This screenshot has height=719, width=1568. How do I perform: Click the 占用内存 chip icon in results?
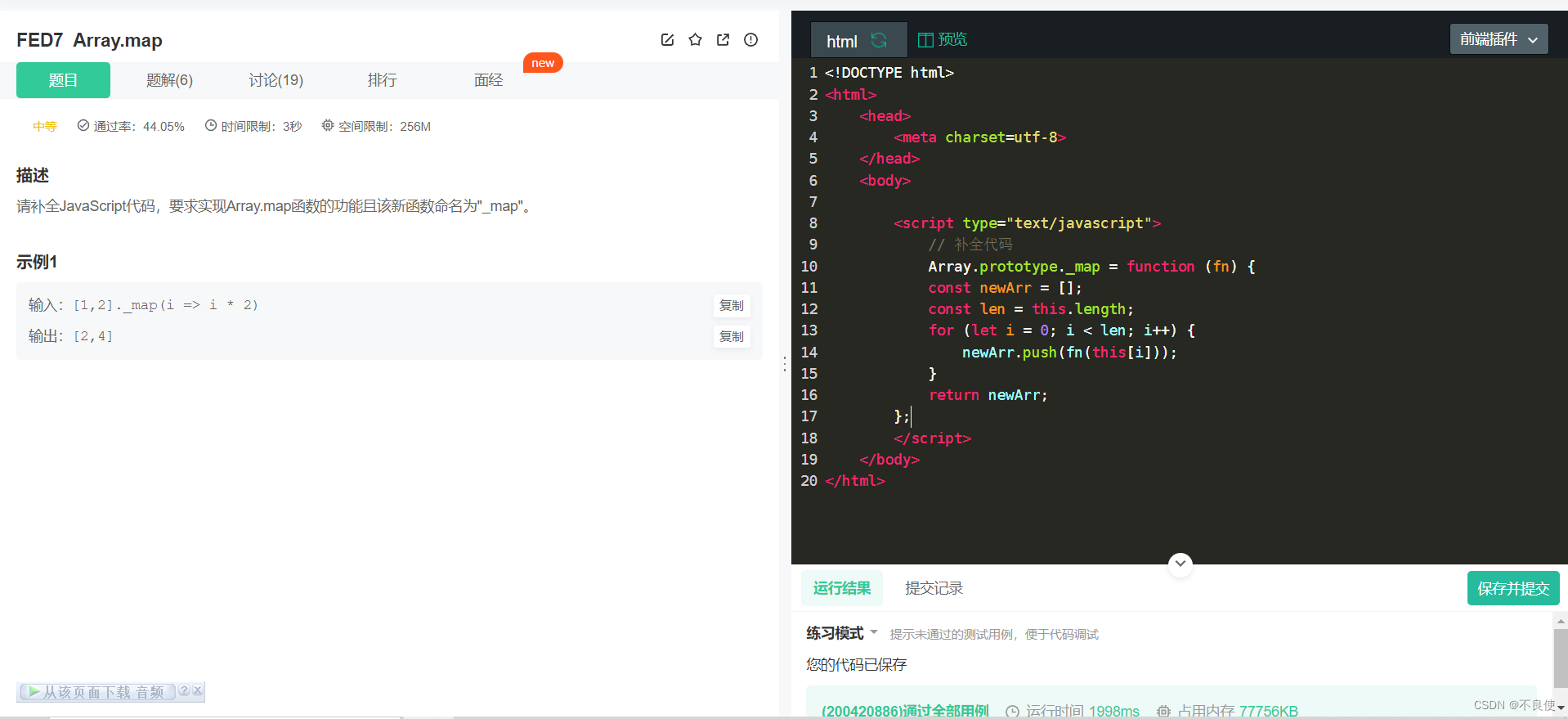[1163, 712]
